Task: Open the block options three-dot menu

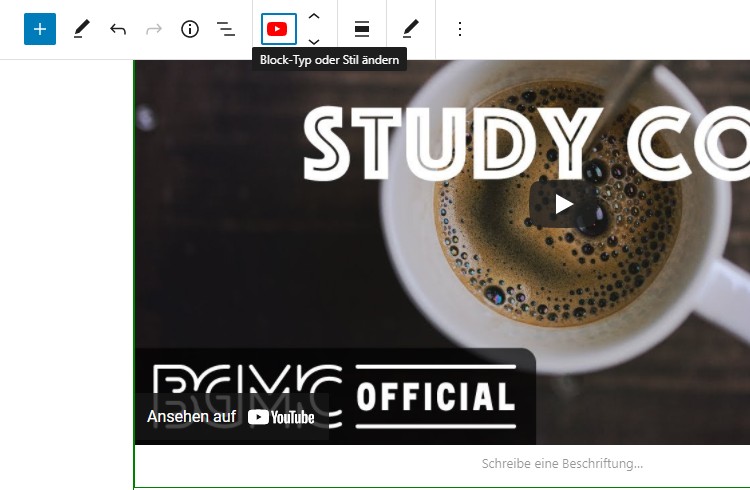Action: click(x=460, y=29)
